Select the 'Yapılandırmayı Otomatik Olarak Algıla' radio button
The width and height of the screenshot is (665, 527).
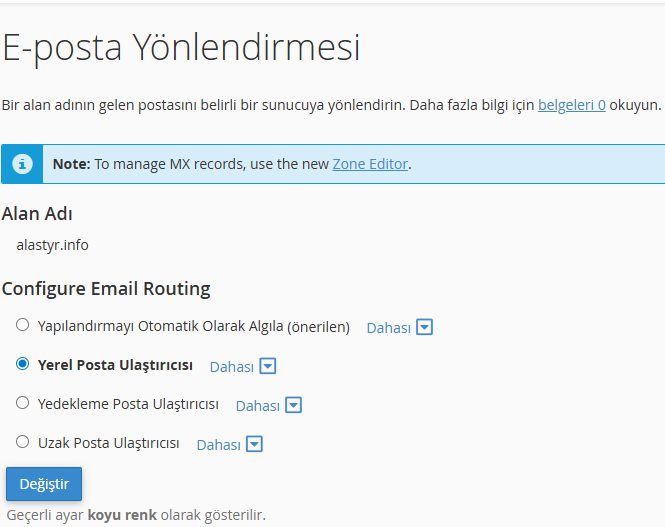(x=22, y=325)
